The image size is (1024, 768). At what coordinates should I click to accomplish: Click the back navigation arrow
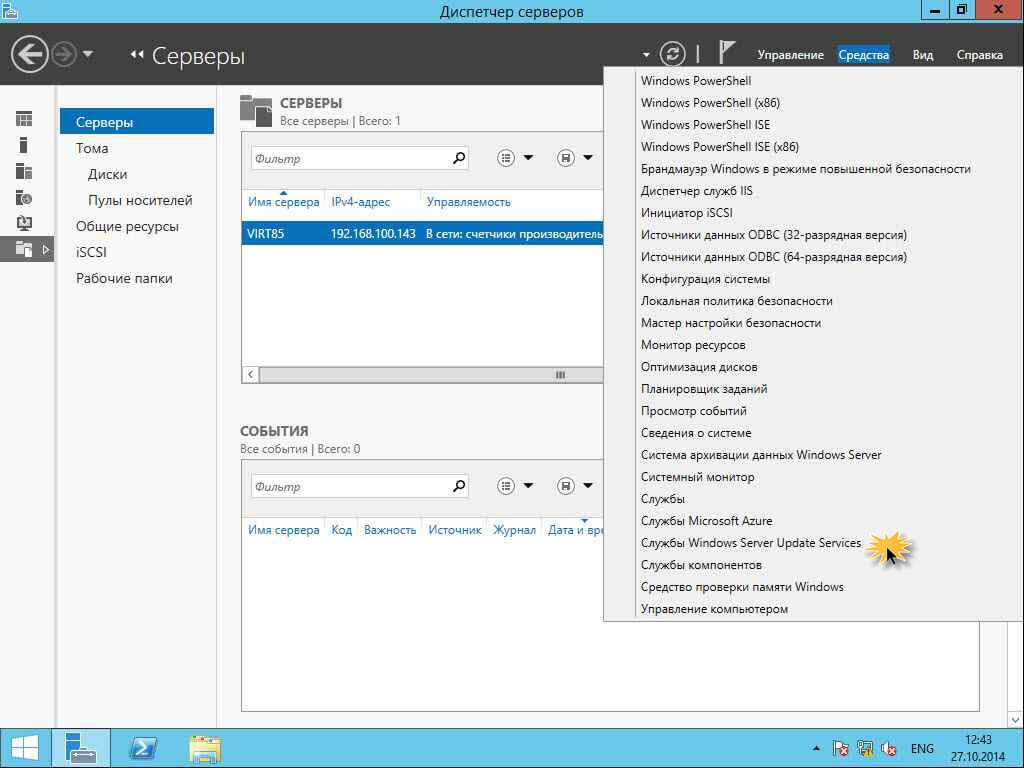(29, 54)
